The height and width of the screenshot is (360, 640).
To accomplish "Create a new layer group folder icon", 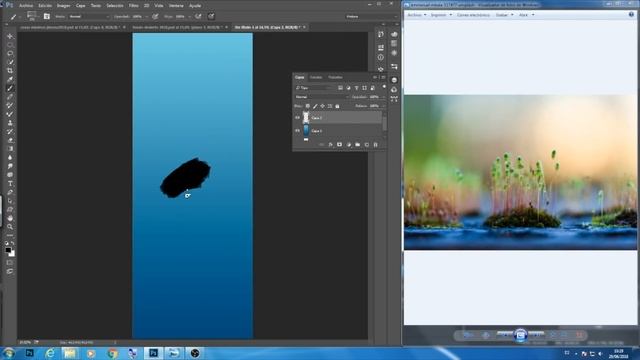I will pyautogui.click(x=358, y=144).
